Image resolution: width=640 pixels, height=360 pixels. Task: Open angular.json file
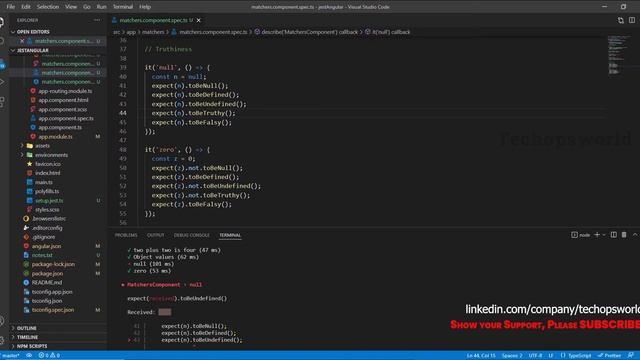click(47, 246)
